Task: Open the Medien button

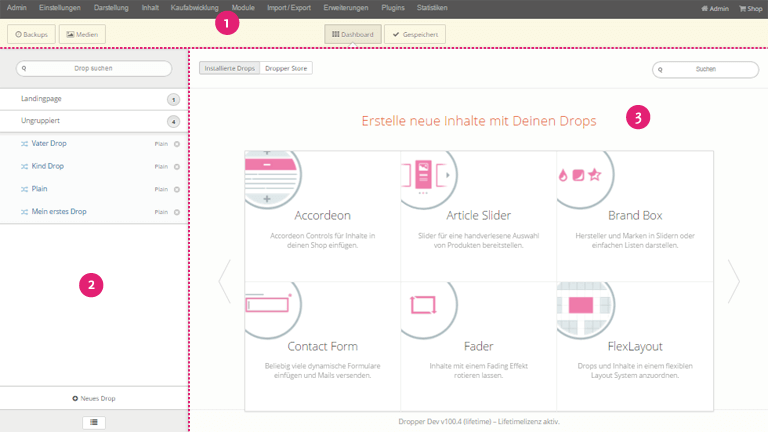Action: (x=83, y=34)
